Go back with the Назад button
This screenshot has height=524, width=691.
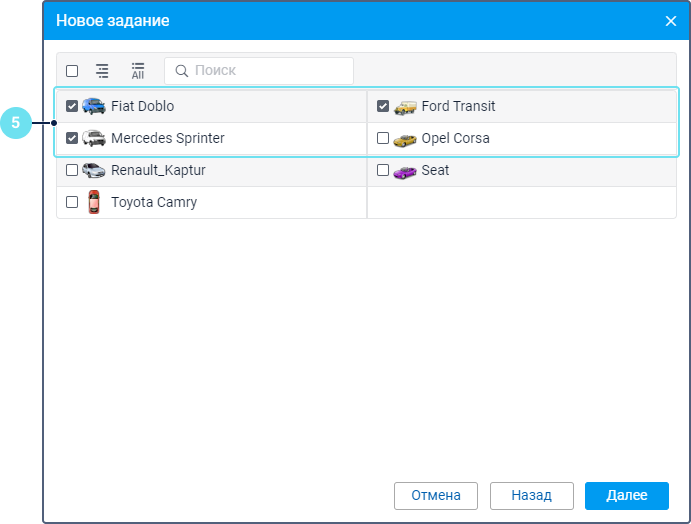(x=531, y=495)
